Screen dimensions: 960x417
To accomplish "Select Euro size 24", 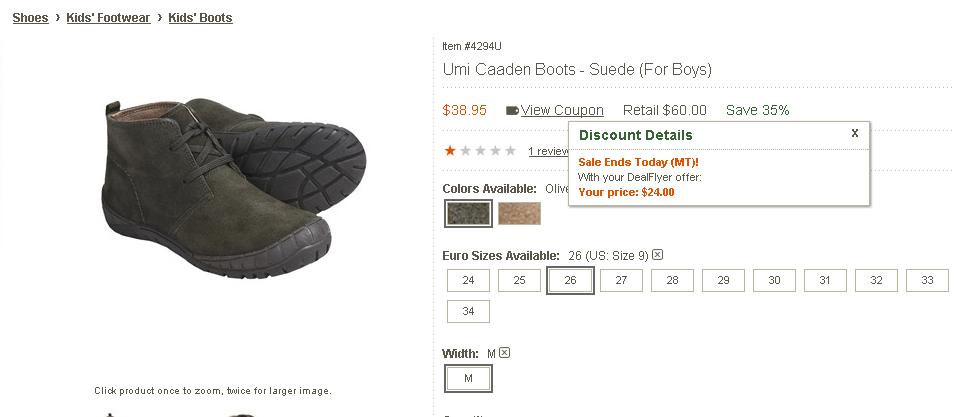I will click(x=468, y=281).
